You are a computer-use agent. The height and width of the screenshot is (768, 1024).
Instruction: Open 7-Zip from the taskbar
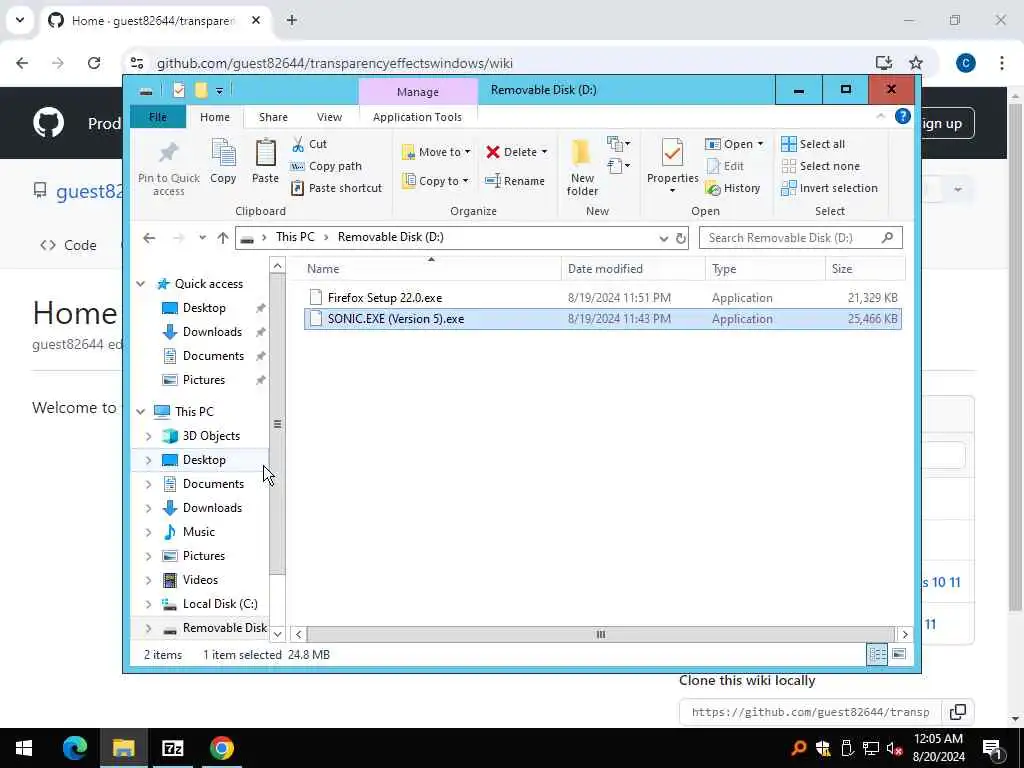pyautogui.click(x=172, y=748)
